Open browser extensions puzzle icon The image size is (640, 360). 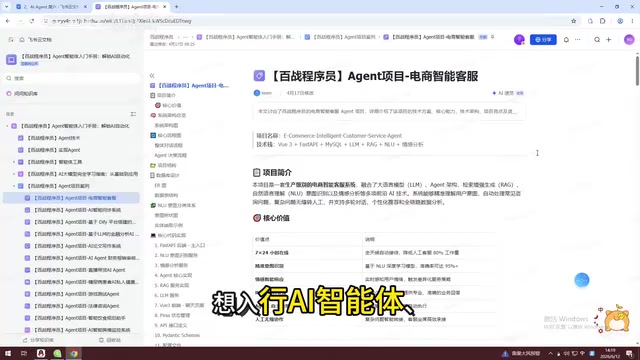[603, 21]
